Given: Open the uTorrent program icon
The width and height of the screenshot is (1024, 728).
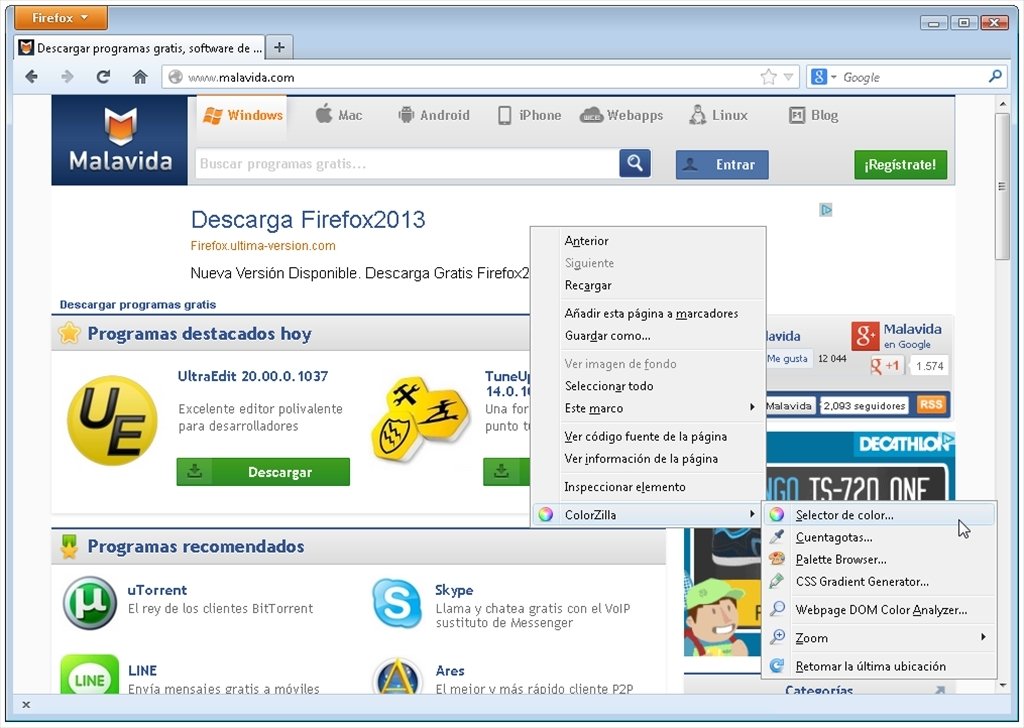Looking at the screenshot, I should [89, 603].
